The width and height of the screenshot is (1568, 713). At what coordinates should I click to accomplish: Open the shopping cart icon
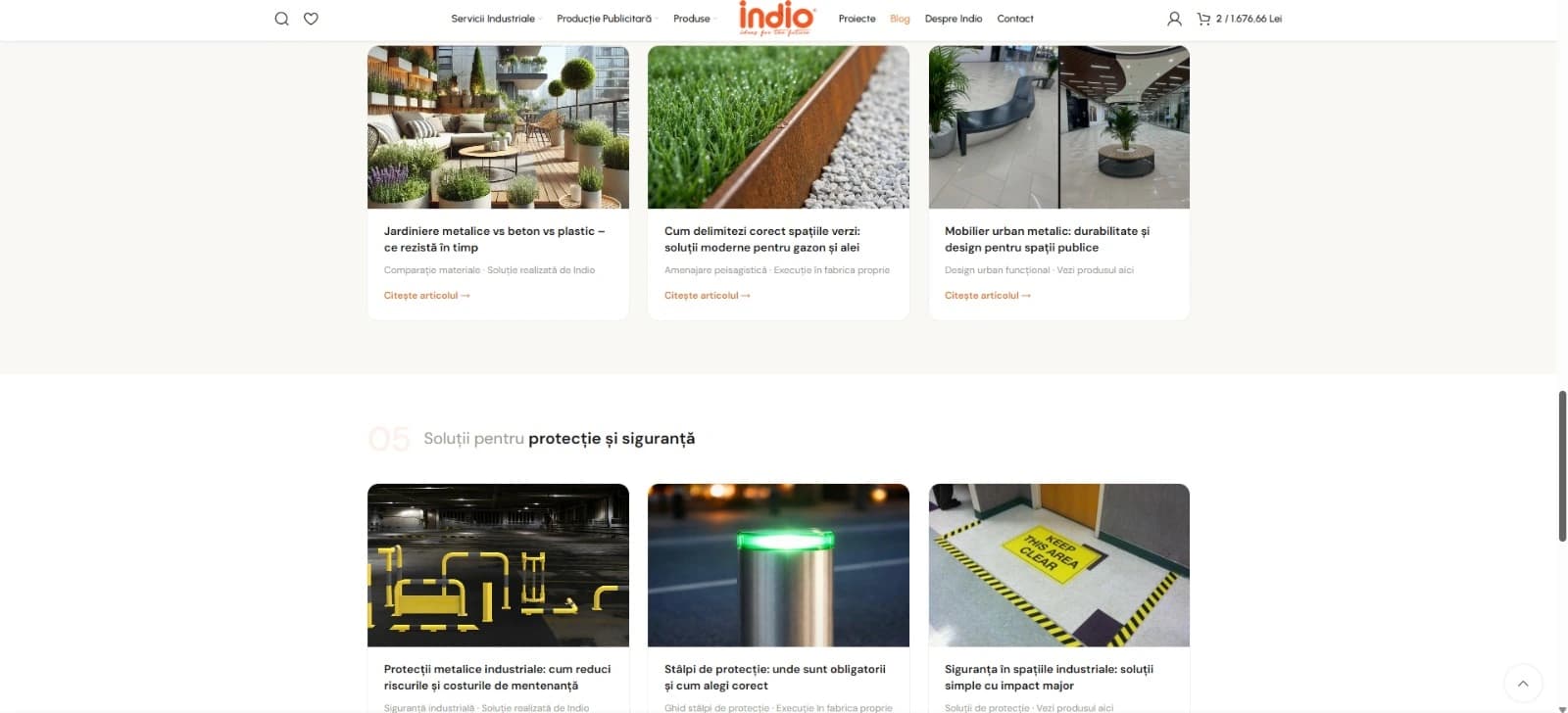point(1203,19)
